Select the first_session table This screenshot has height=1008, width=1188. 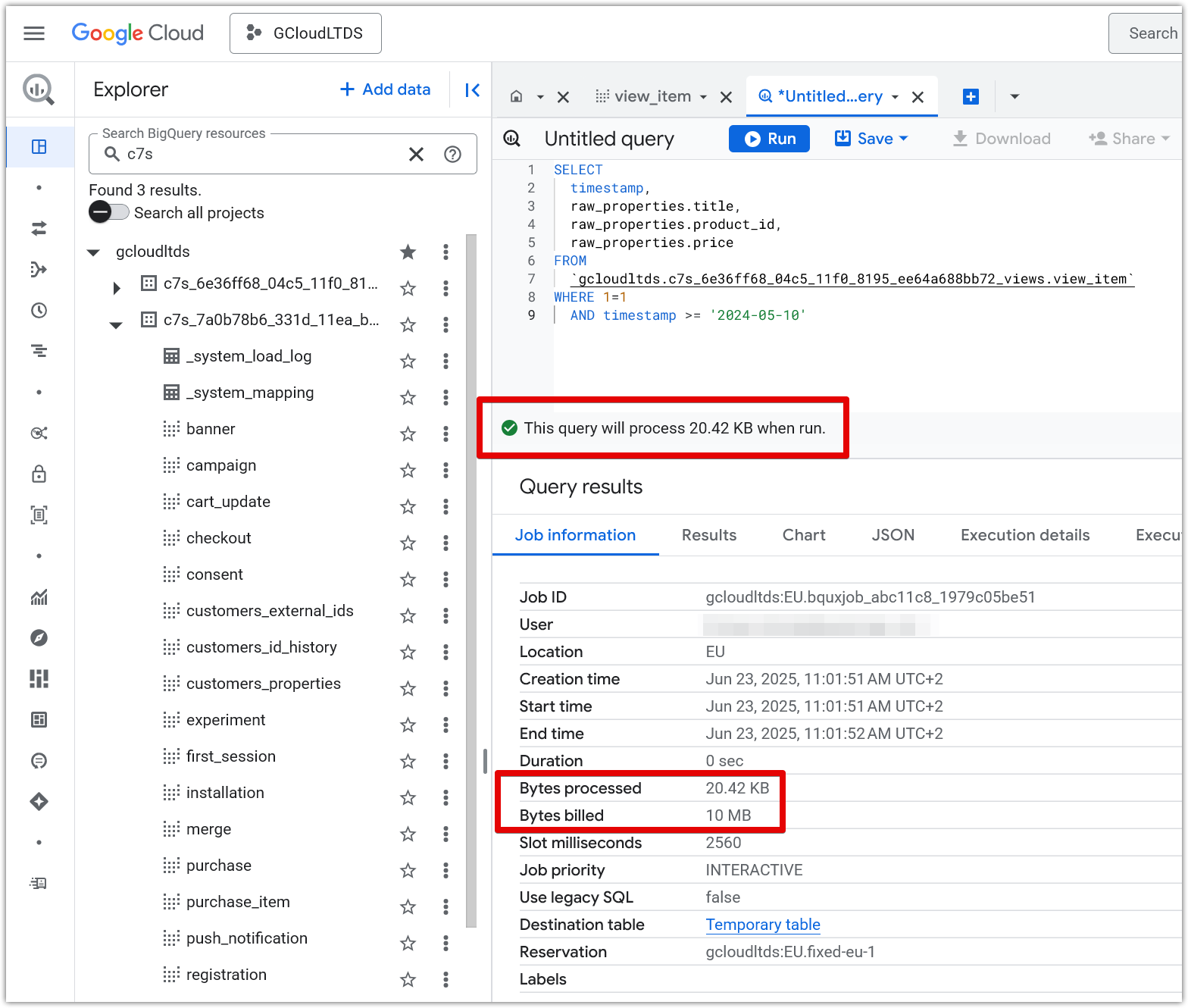tap(230, 756)
